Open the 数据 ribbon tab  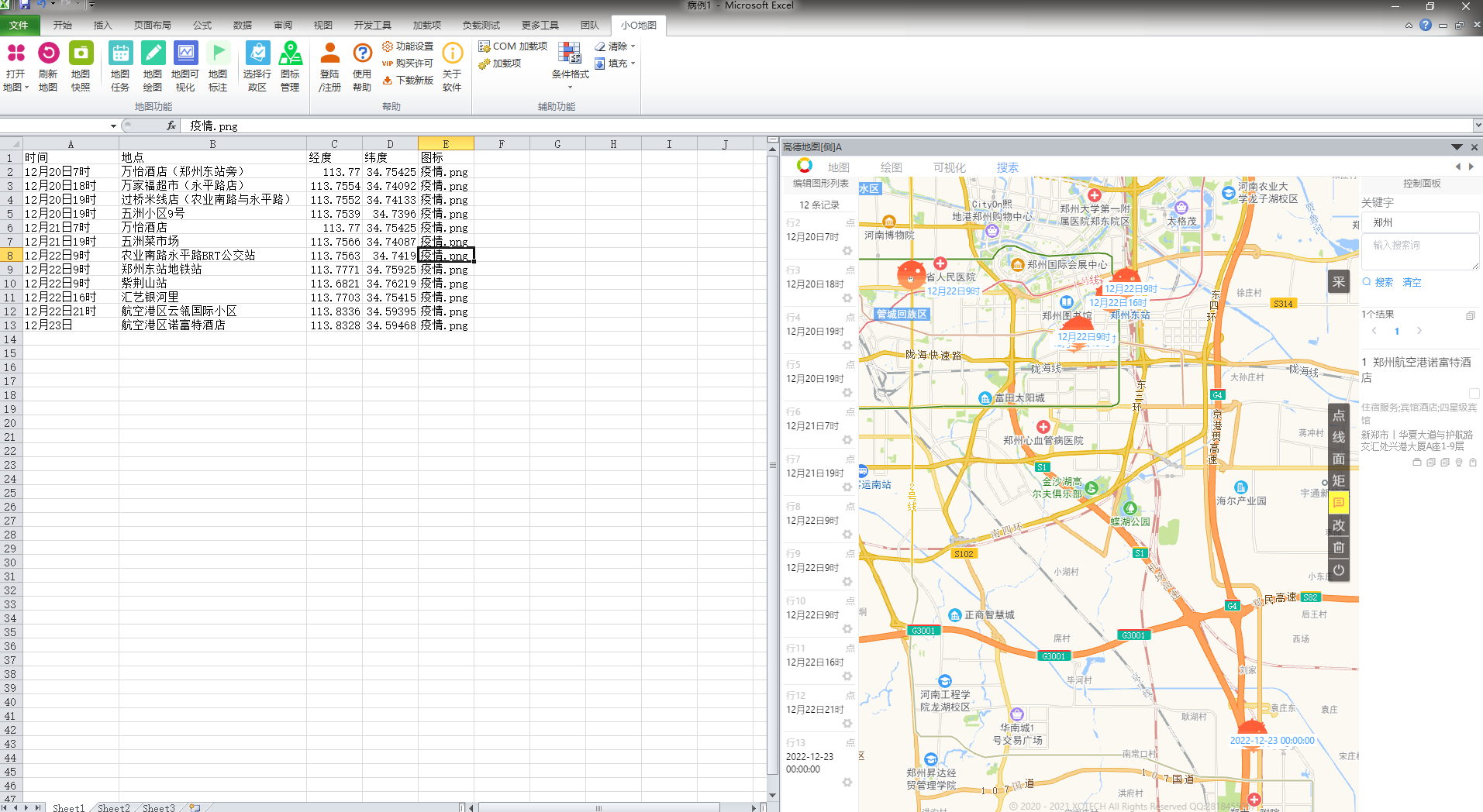point(243,26)
